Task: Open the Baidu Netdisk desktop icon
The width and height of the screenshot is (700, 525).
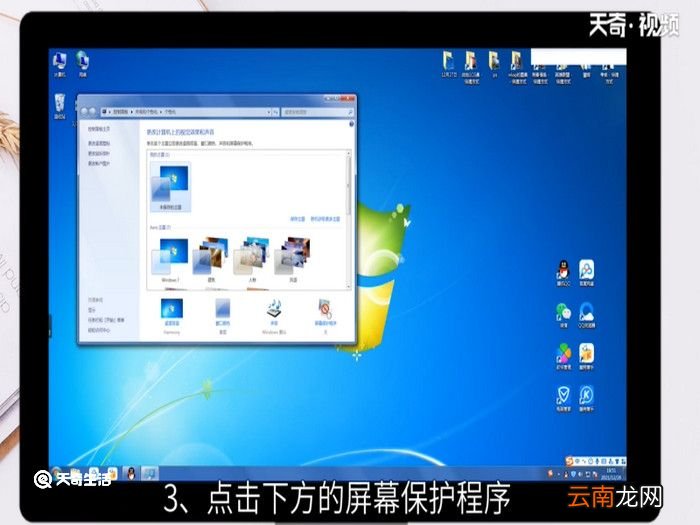Action: [x=587, y=273]
